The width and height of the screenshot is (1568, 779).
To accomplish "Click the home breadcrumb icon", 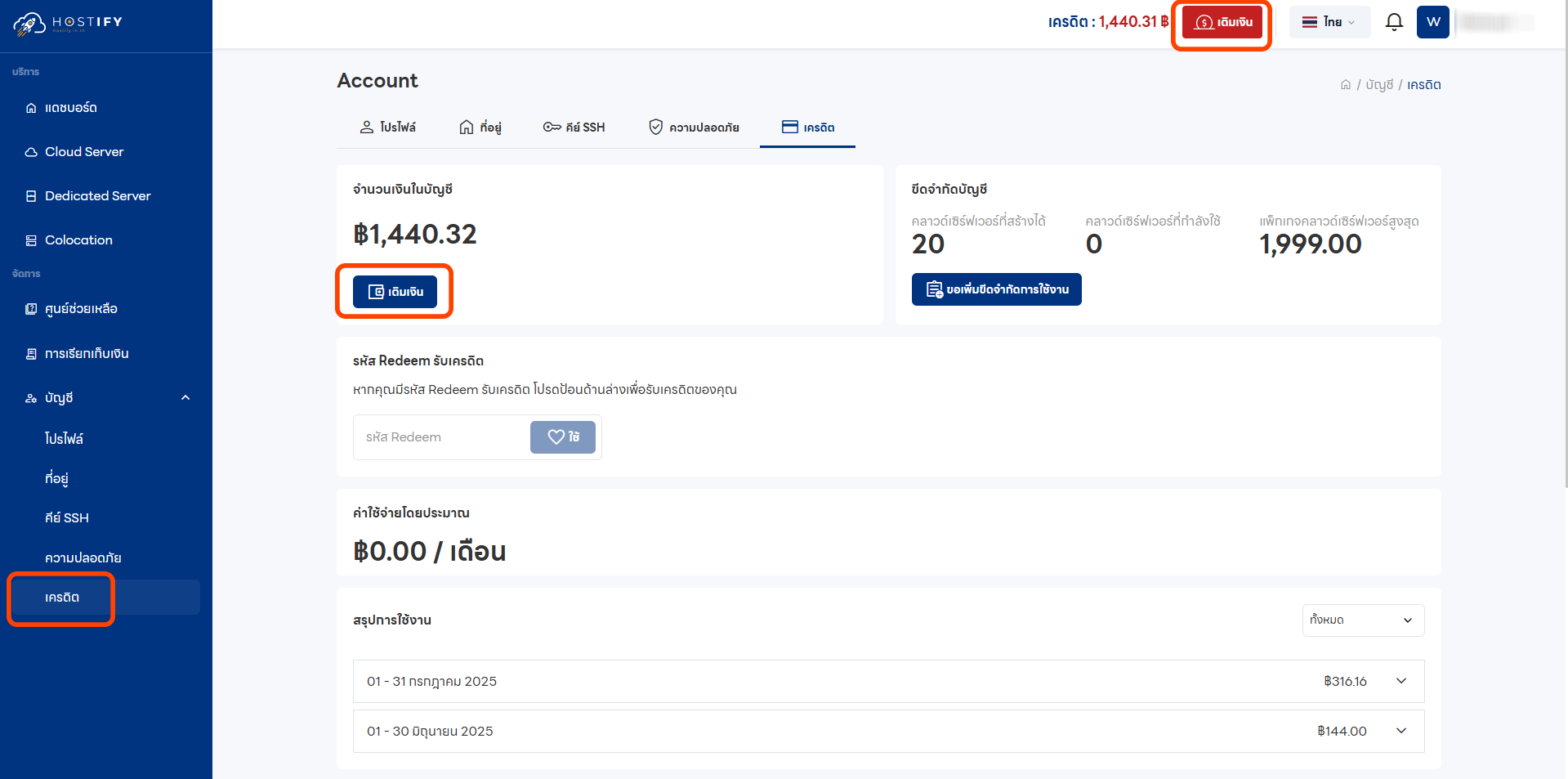I will (x=1345, y=85).
